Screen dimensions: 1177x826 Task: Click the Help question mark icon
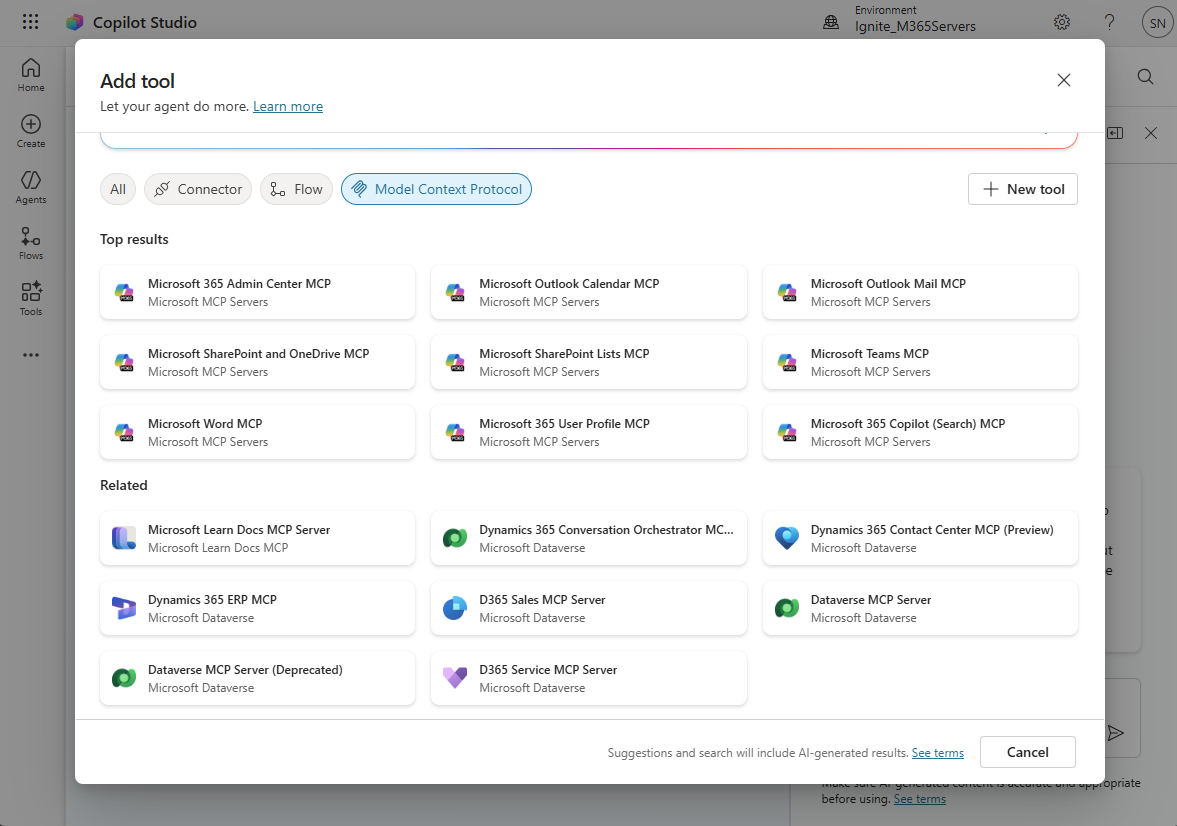[1109, 21]
